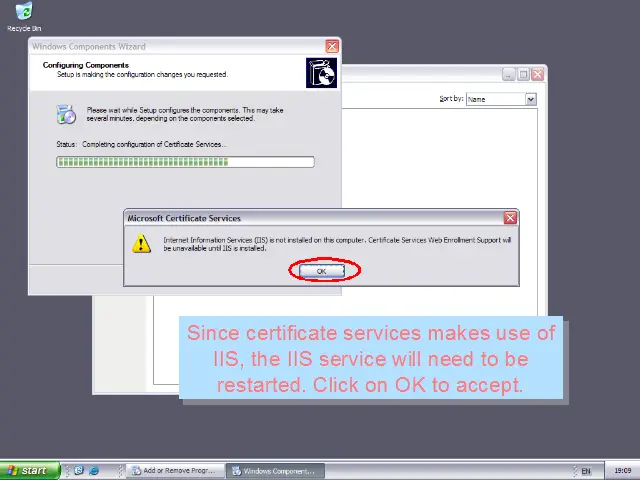Click the setup CD icon beside wait message
This screenshot has height=480, width=640.
tap(66, 114)
